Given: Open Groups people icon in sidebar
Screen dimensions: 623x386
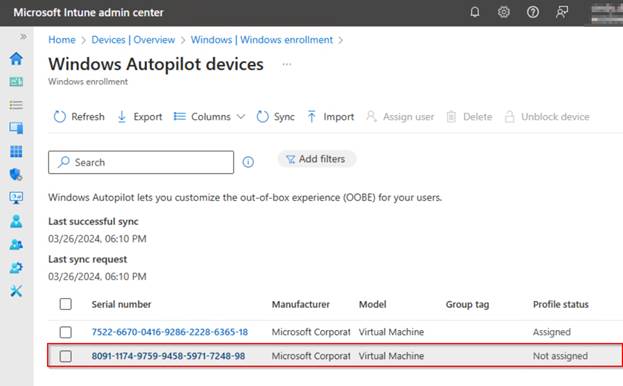Looking at the screenshot, I should pos(16,244).
